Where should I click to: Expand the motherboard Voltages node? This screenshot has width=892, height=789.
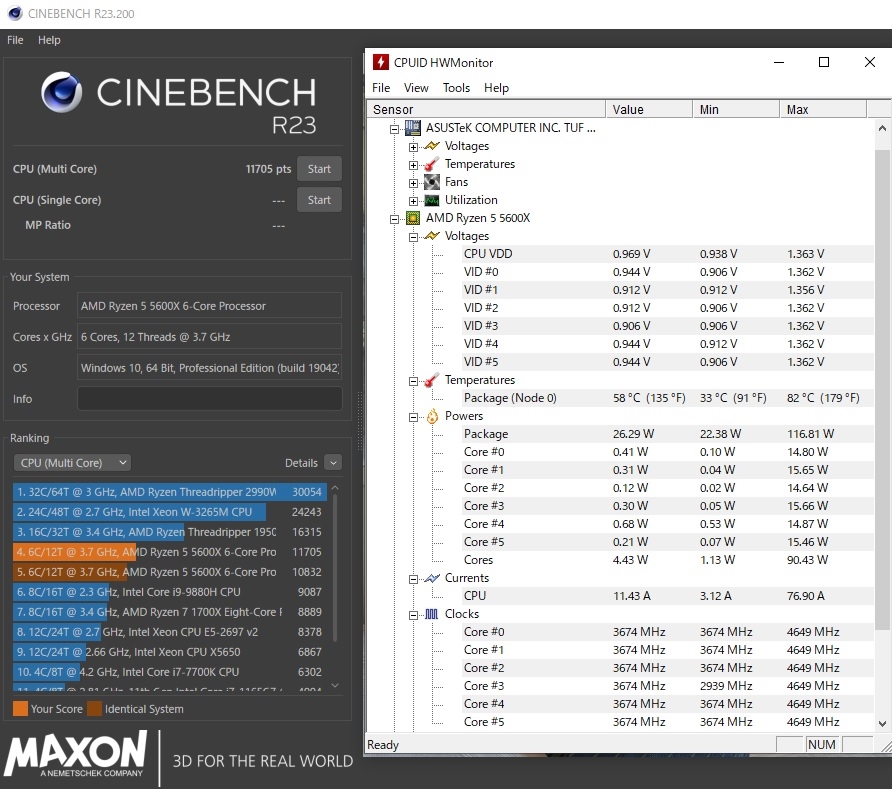tap(414, 147)
